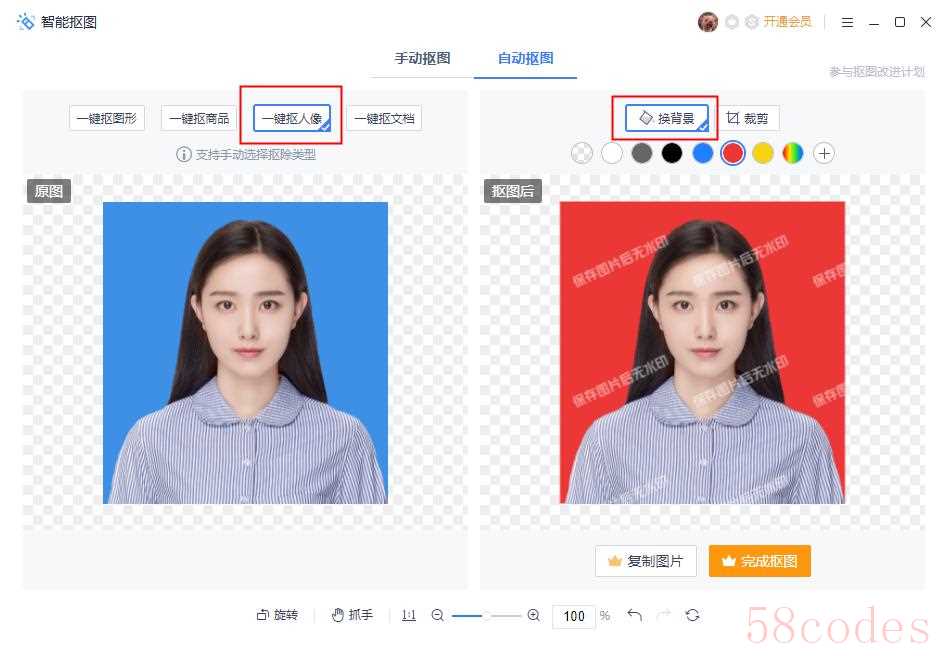
Task: Click the info icon beside 支持手动选择抠除类型
Action: click(184, 154)
